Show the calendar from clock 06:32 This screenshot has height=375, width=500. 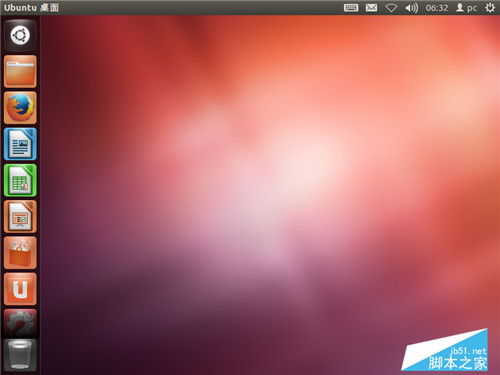[437, 8]
